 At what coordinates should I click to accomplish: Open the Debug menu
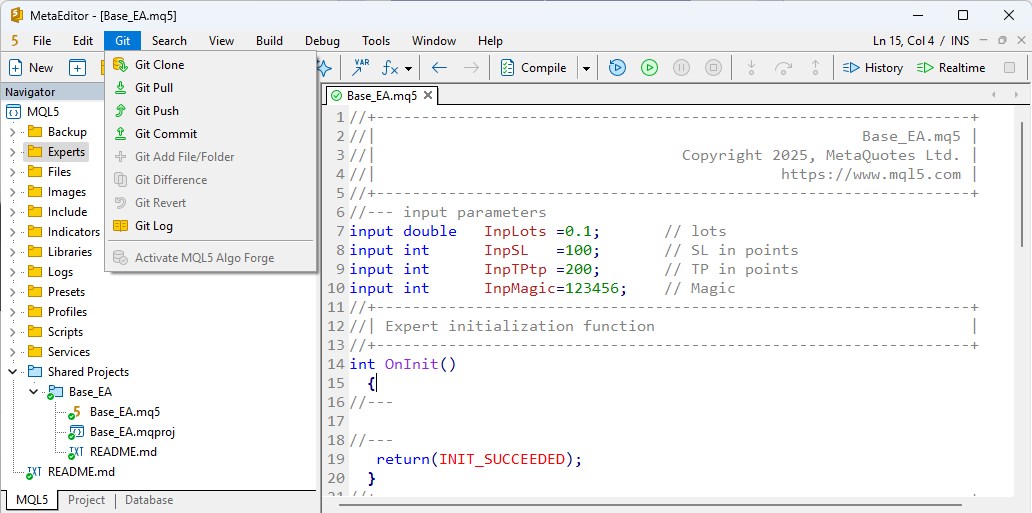click(322, 41)
